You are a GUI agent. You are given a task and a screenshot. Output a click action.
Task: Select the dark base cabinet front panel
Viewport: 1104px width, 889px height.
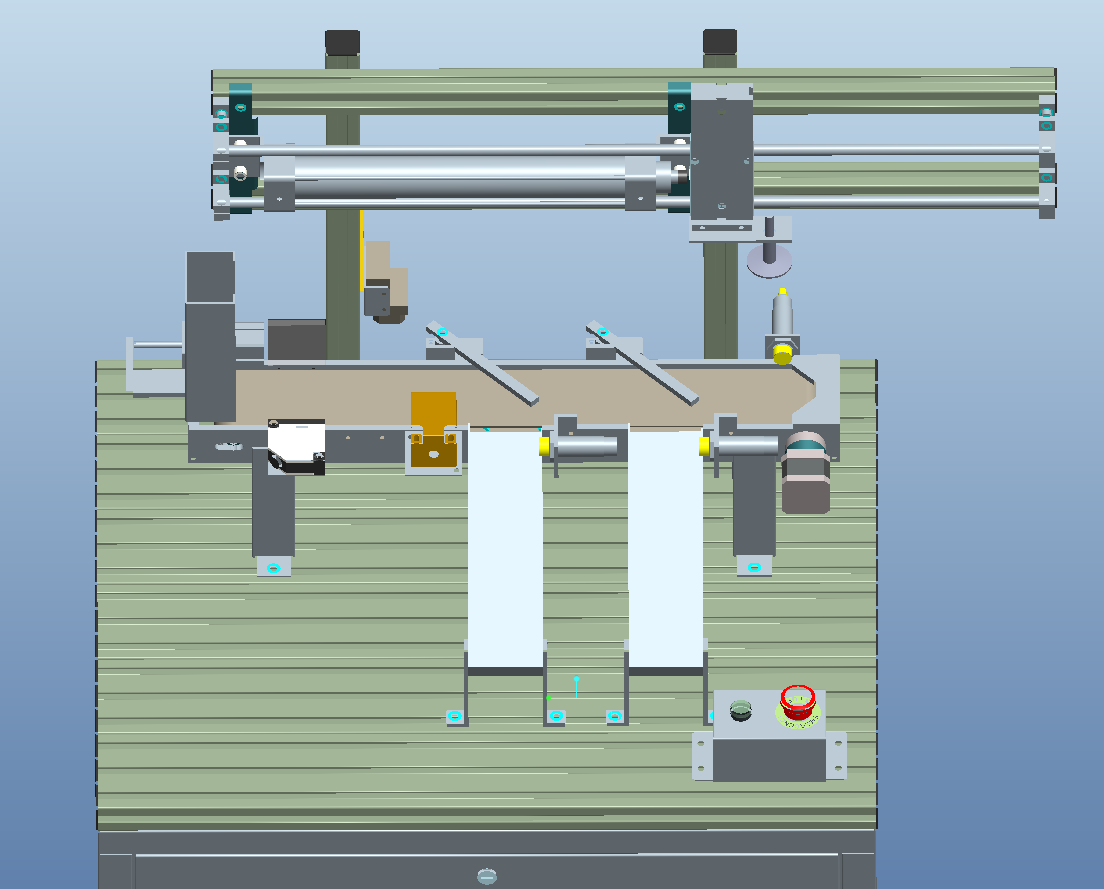(487, 860)
